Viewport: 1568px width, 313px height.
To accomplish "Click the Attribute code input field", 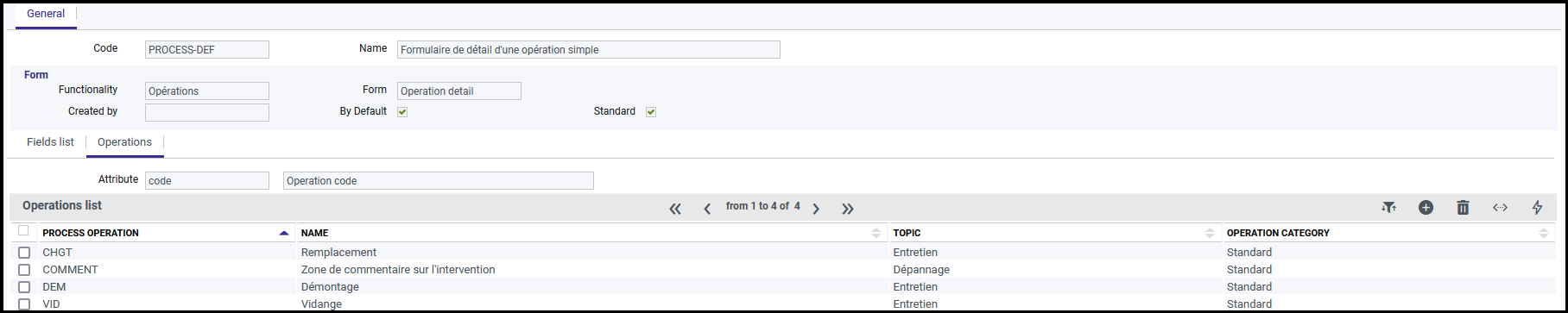I will [207, 181].
